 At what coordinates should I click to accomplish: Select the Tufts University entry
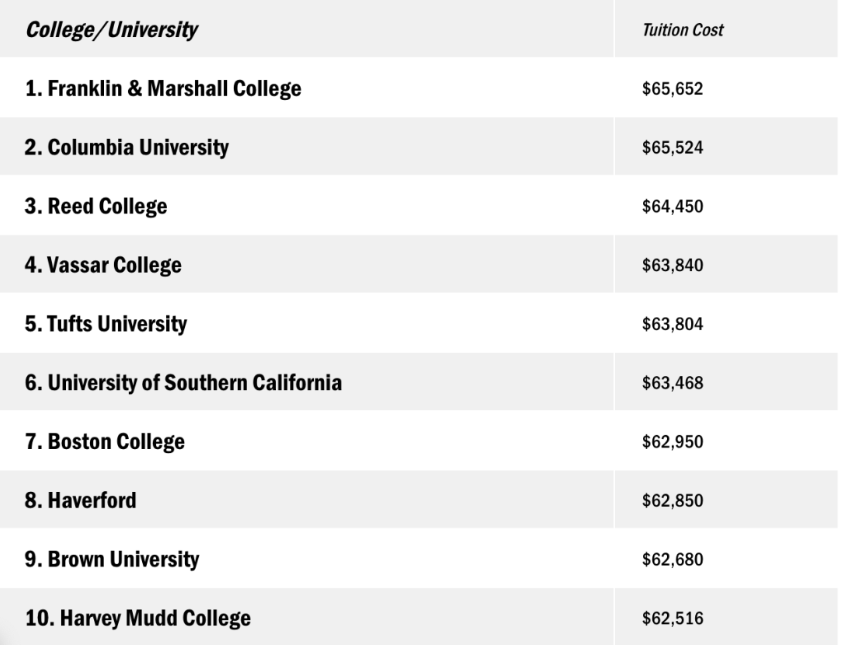click(106, 325)
